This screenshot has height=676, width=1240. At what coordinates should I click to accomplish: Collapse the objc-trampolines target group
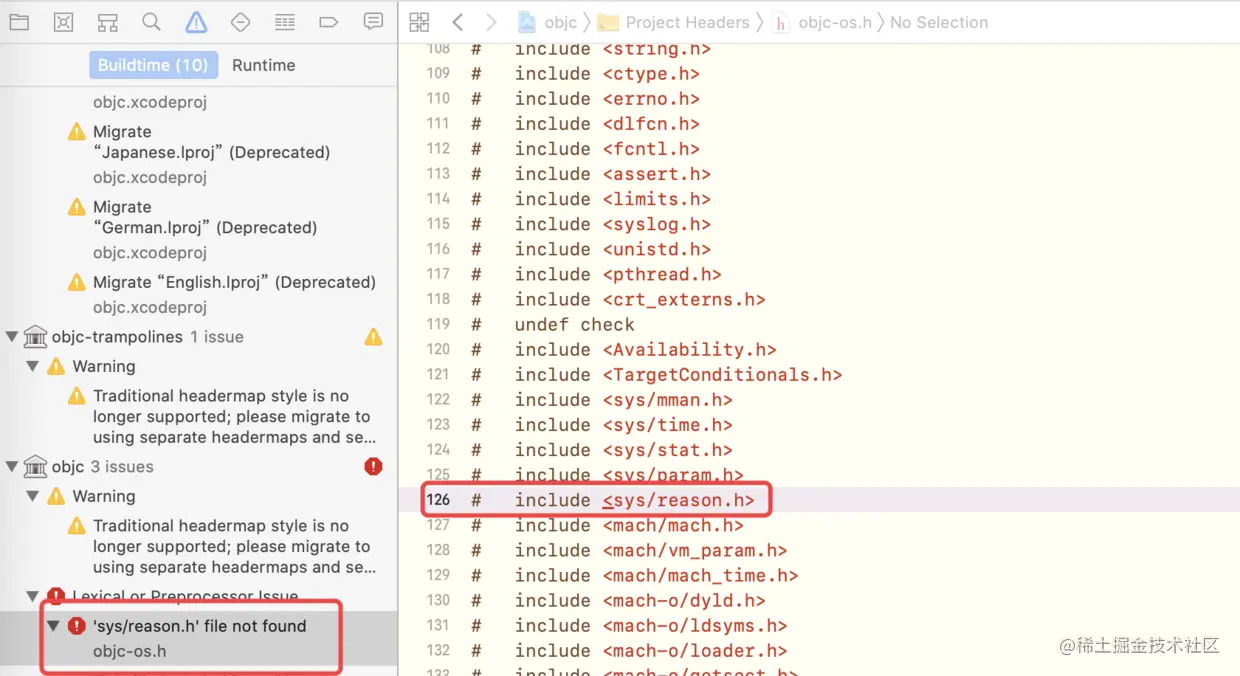[12, 337]
